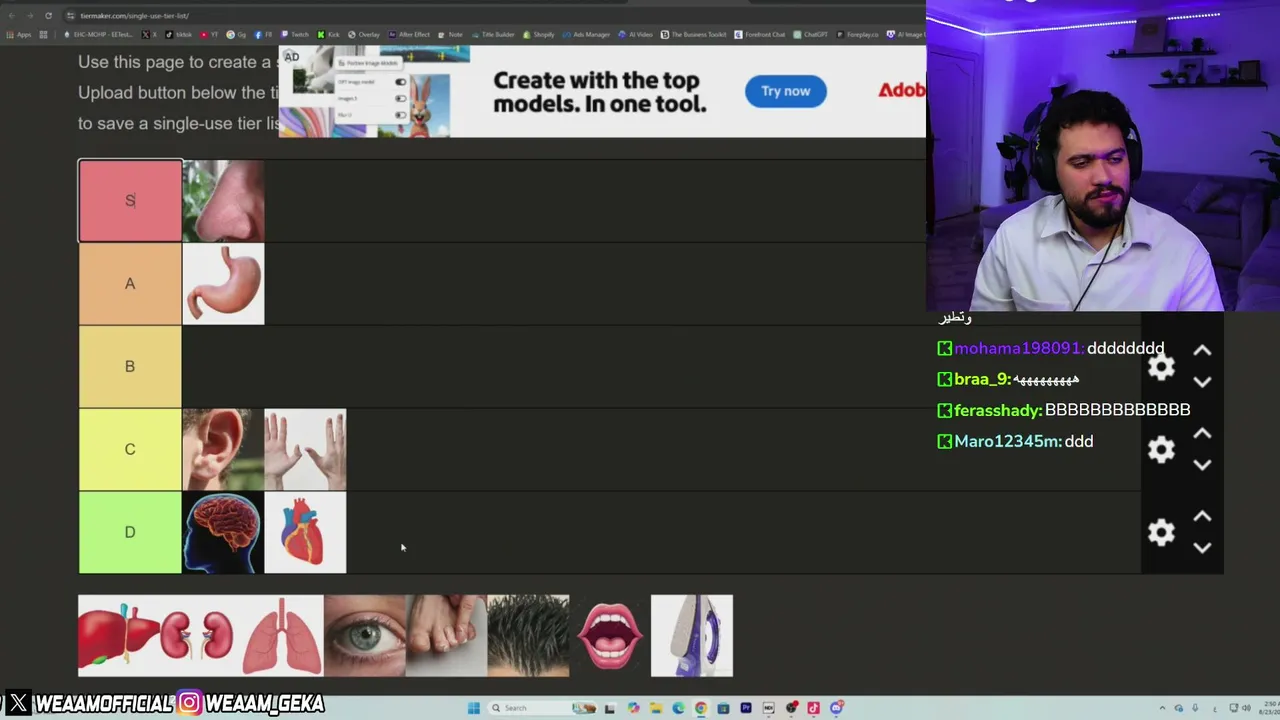The height and width of the screenshot is (720, 1280).
Task: Click the browser address bar URL
Action: [x=134, y=16]
